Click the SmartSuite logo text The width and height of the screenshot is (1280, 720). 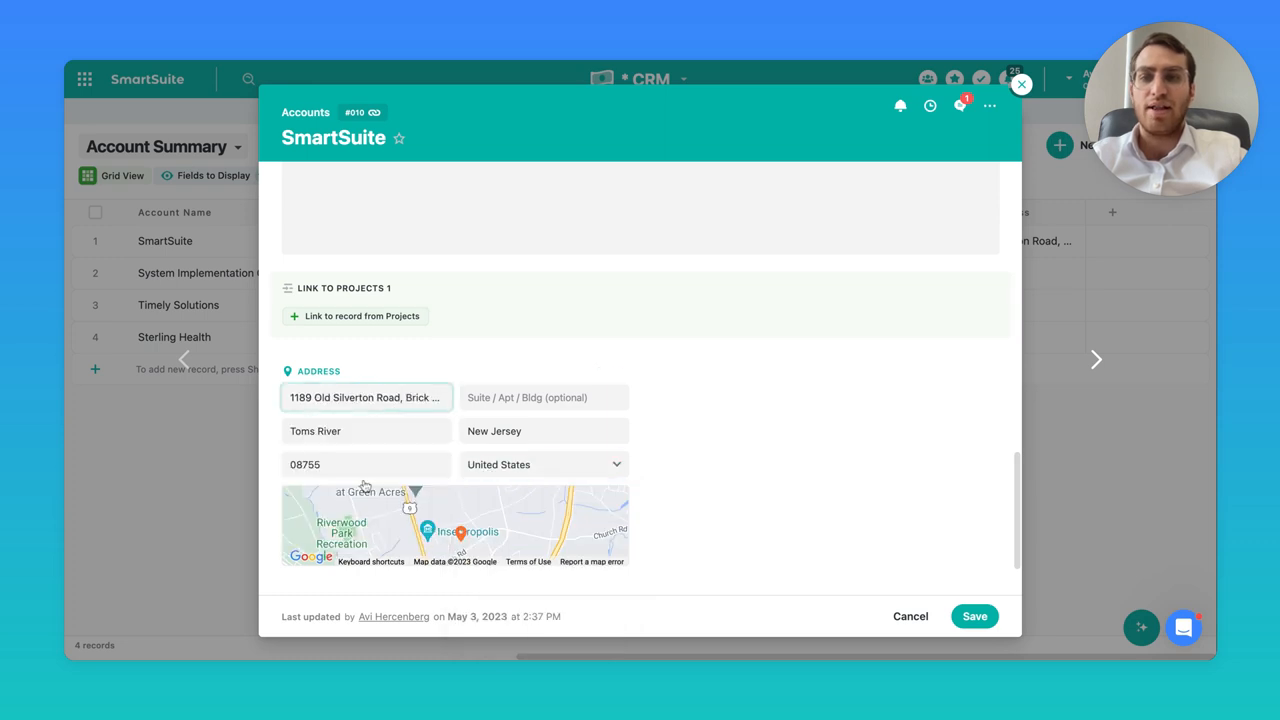[147, 79]
